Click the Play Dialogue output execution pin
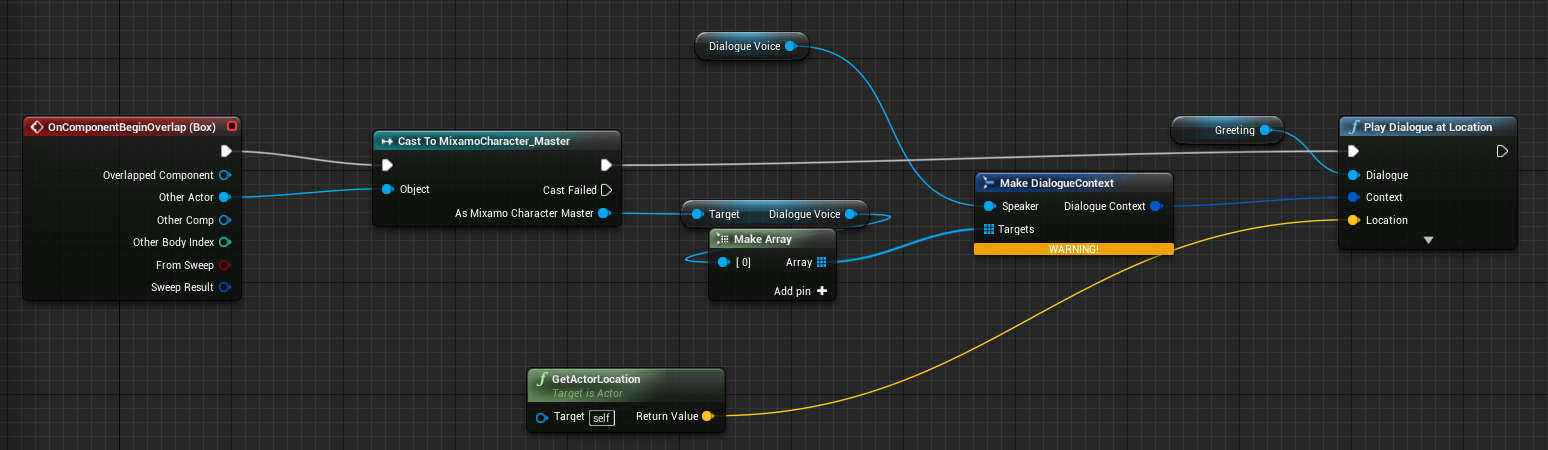 (1501, 151)
